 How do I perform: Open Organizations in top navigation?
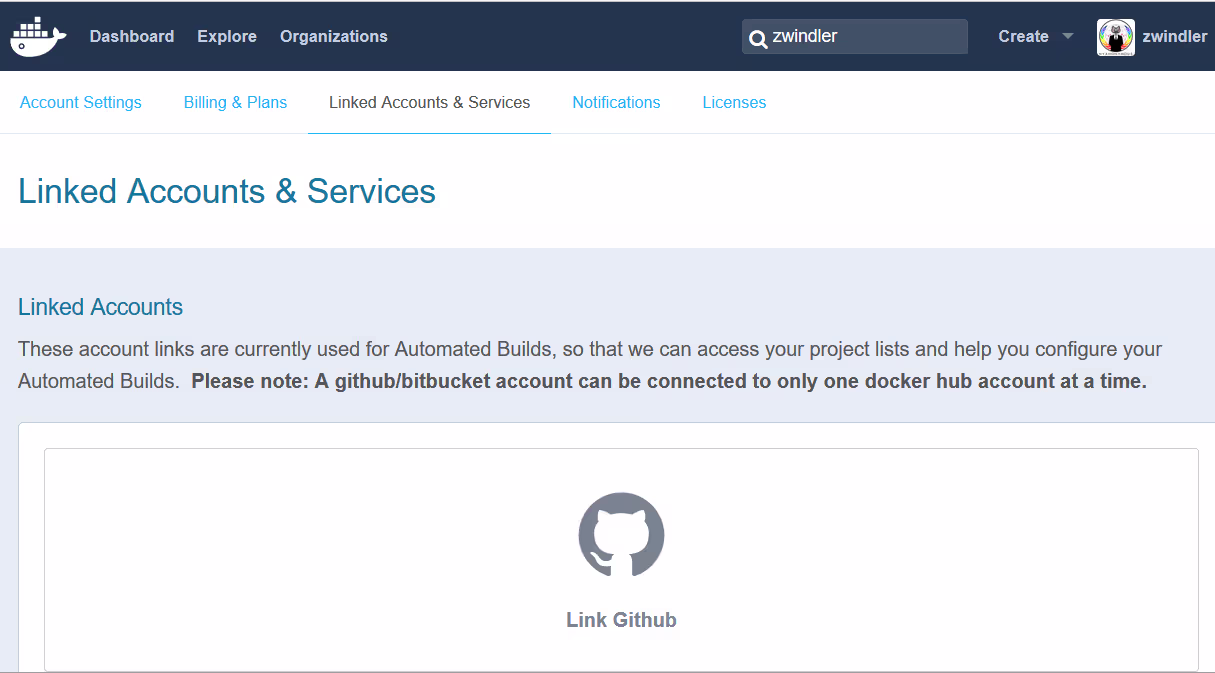(334, 36)
